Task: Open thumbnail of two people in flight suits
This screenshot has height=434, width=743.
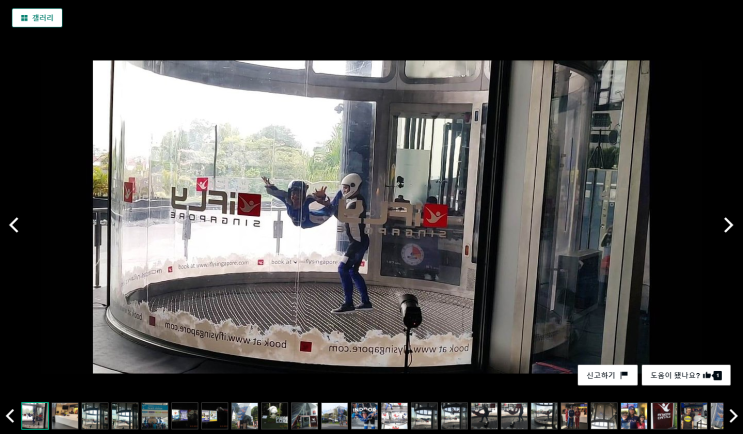Action: click(x=574, y=416)
